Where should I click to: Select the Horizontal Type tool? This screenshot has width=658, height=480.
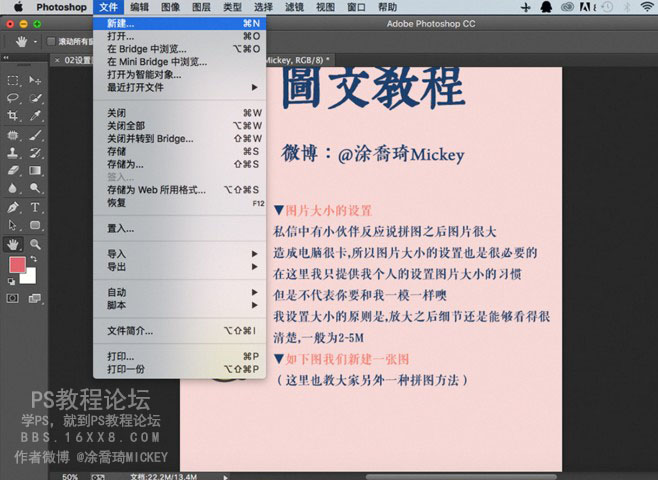click(35, 207)
